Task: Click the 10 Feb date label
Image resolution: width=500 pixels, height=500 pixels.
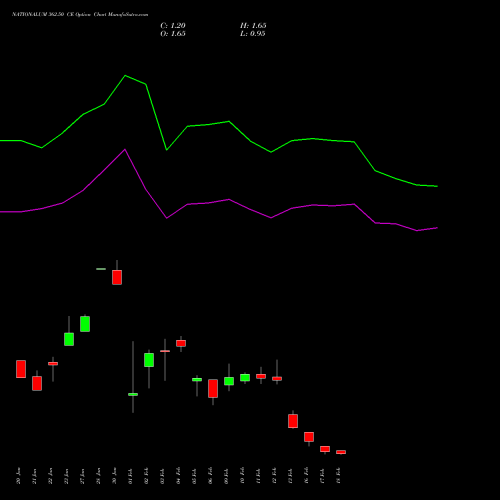Action: (242, 476)
